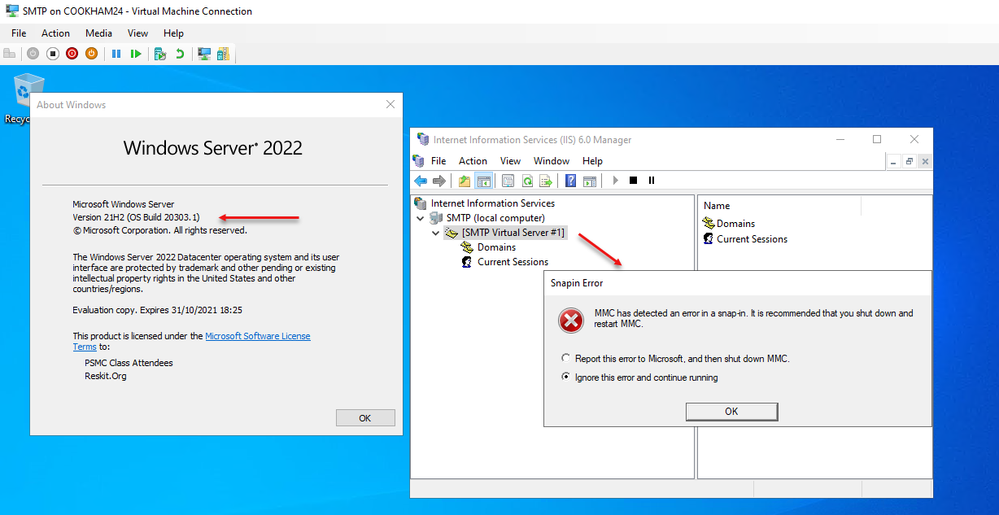Screen dimensions: 999x515
Task: Open View menu in IIS 6.0 Manager
Action: click(510, 161)
